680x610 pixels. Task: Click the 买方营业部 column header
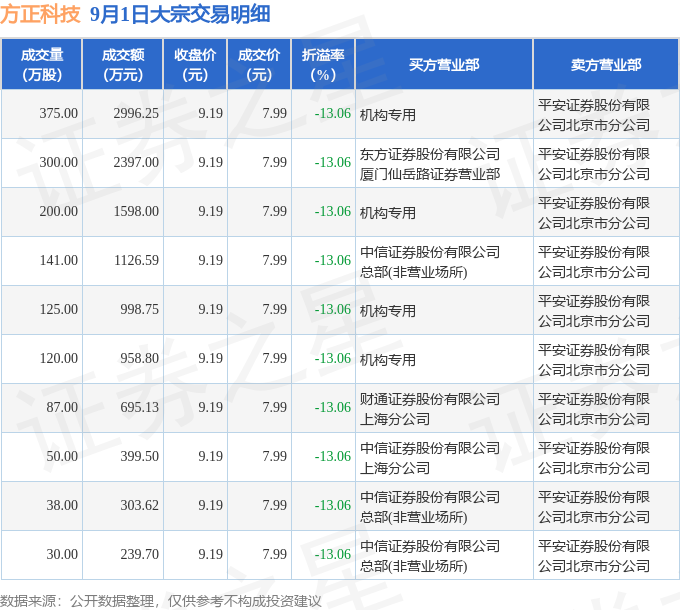click(x=444, y=65)
